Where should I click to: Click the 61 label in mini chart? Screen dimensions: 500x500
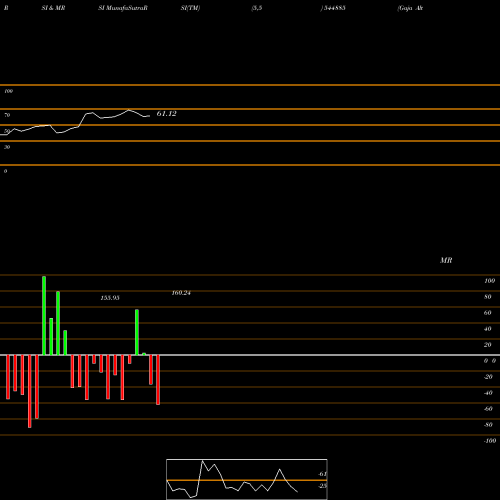click(323, 474)
